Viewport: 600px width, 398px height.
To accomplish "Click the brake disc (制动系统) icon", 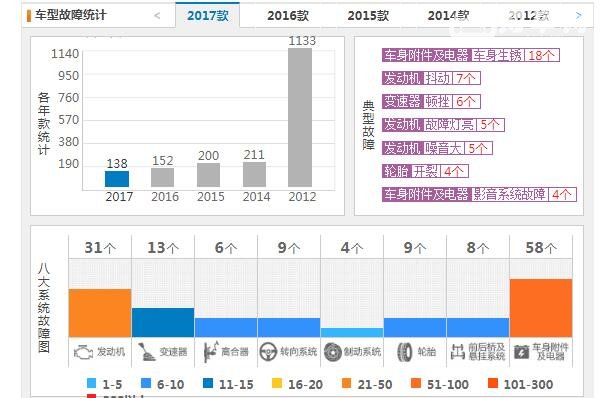I will tap(333, 352).
